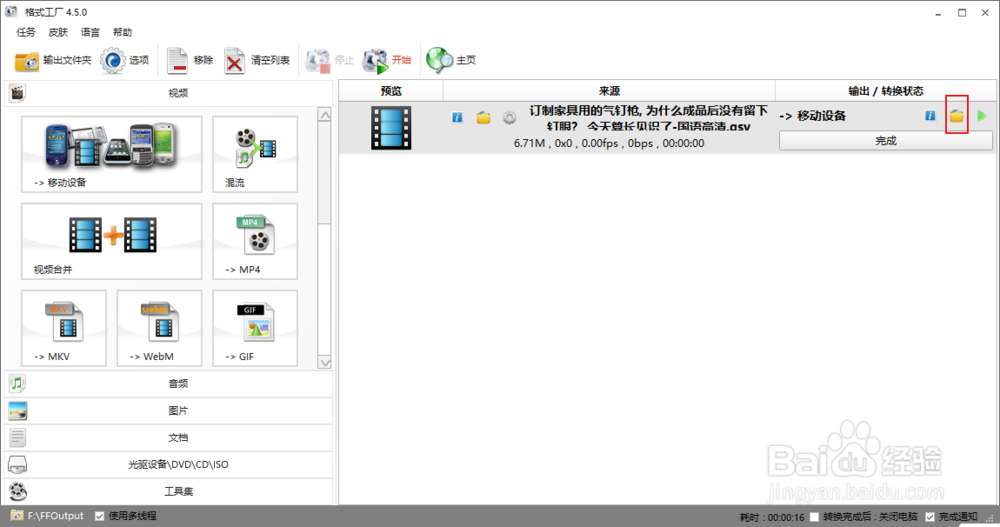Expand the 图片 picture section
The width and height of the screenshot is (1000, 527).
tap(168, 411)
